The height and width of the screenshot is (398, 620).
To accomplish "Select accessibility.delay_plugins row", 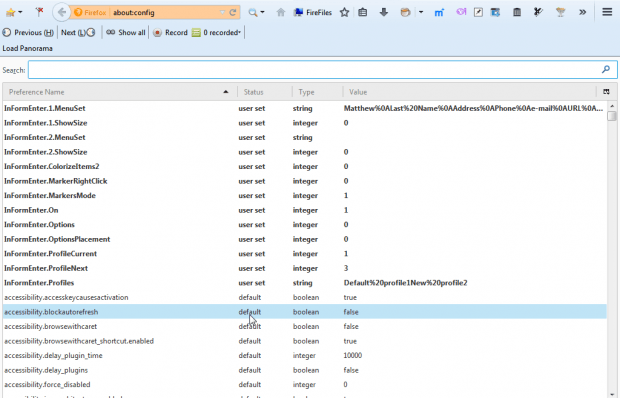I will coord(304,370).
